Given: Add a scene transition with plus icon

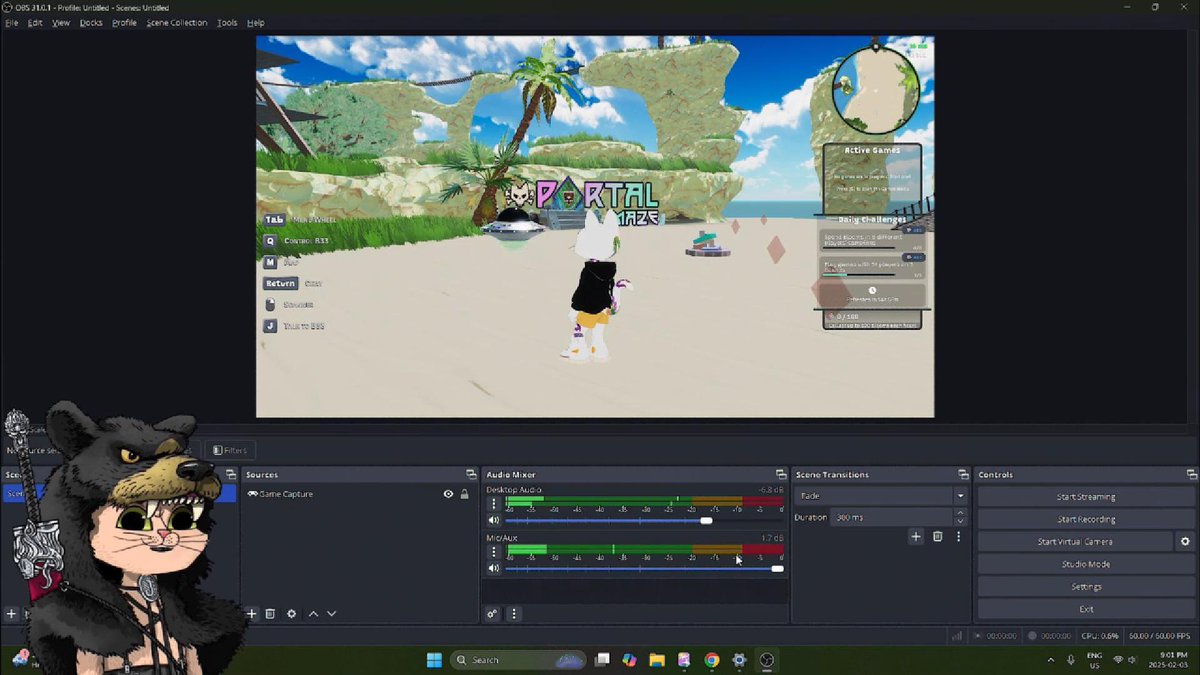Looking at the screenshot, I should click(915, 537).
